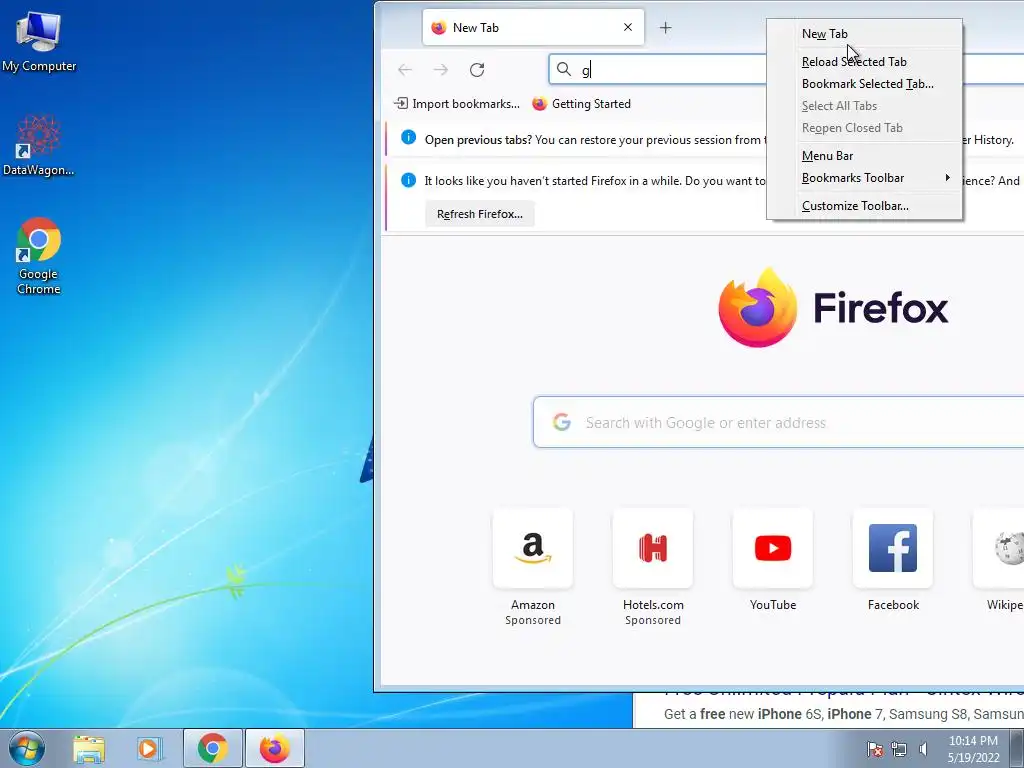This screenshot has width=1024, height=768.
Task: Switch to Chrome in the taskbar
Action: (x=213, y=748)
